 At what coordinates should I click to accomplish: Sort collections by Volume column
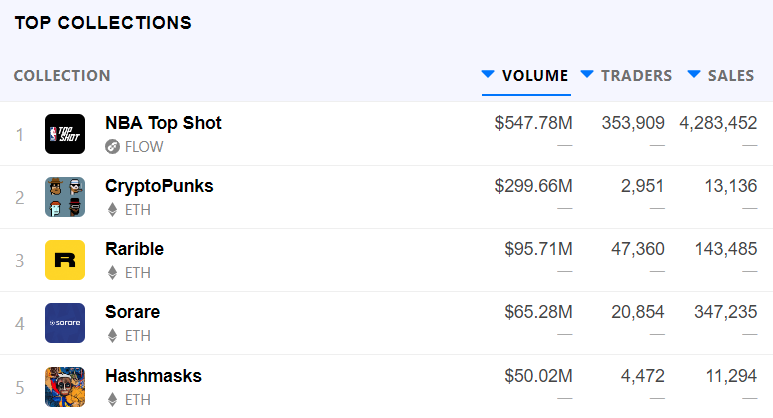(x=526, y=76)
